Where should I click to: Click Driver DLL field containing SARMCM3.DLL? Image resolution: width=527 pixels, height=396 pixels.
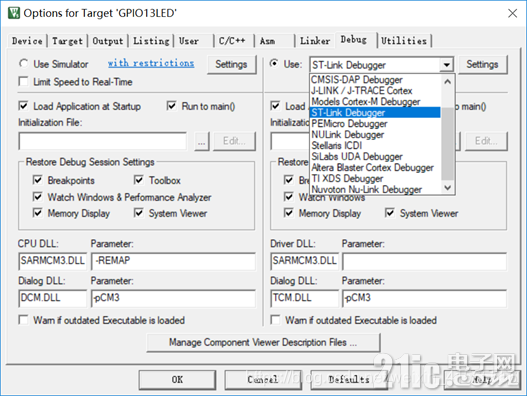pos(305,261)
